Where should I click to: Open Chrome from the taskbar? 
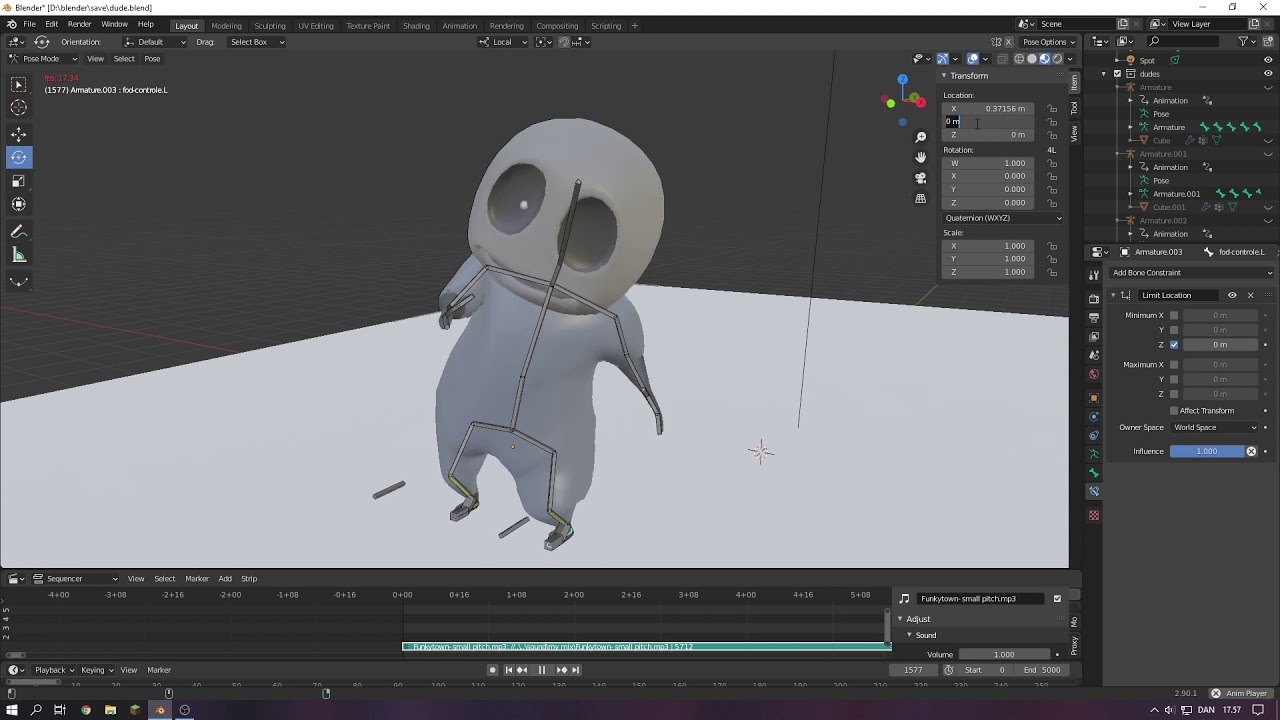[x=86, y=710]
